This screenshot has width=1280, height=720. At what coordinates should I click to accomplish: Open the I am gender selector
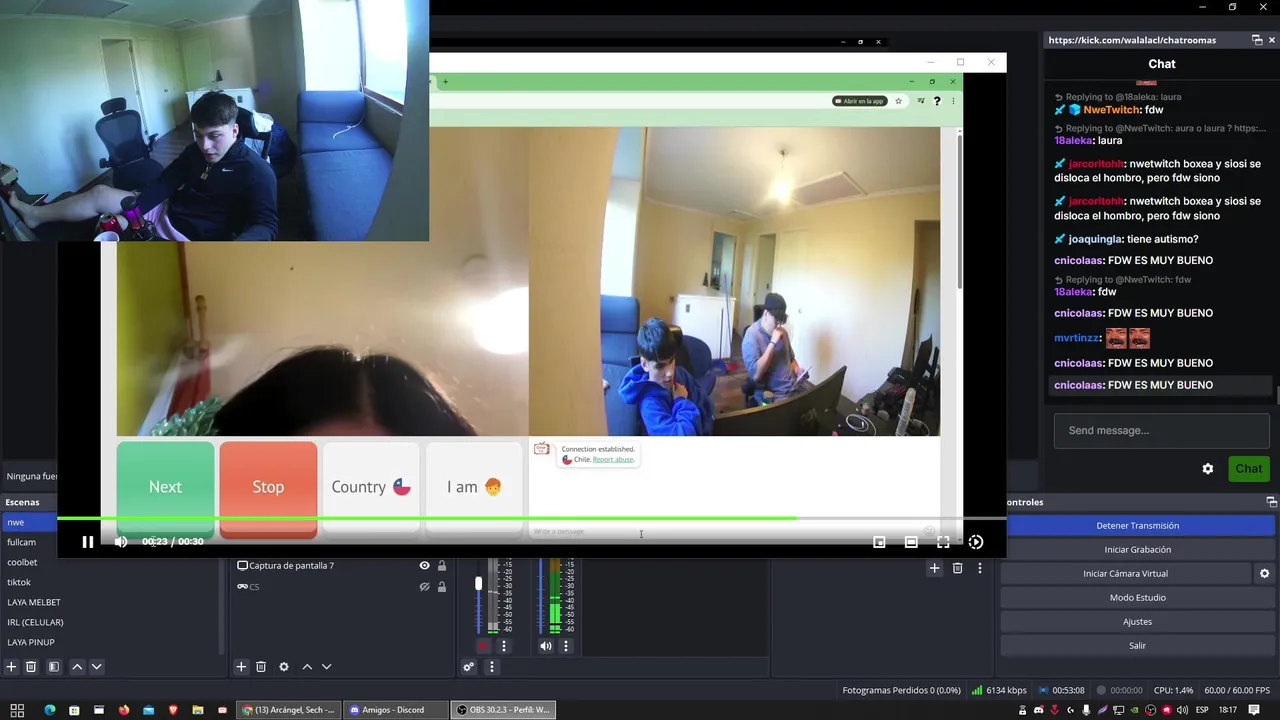(x=474, y=487)
